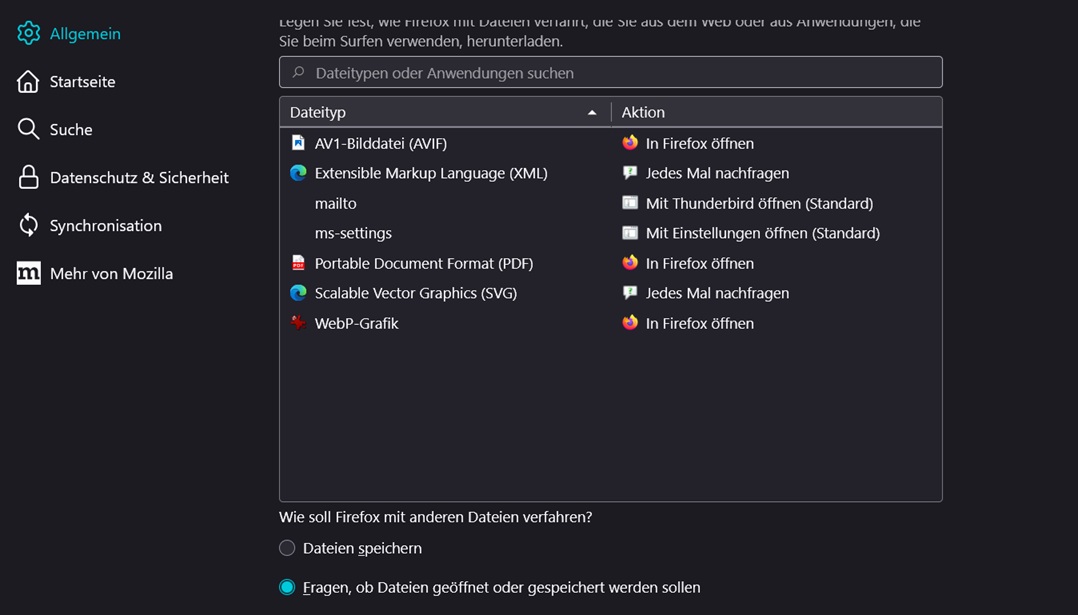Click the PDF file type icon
Image resolution: width=1078 pixels, height=615 pixels.
click(x=299, y=263)
